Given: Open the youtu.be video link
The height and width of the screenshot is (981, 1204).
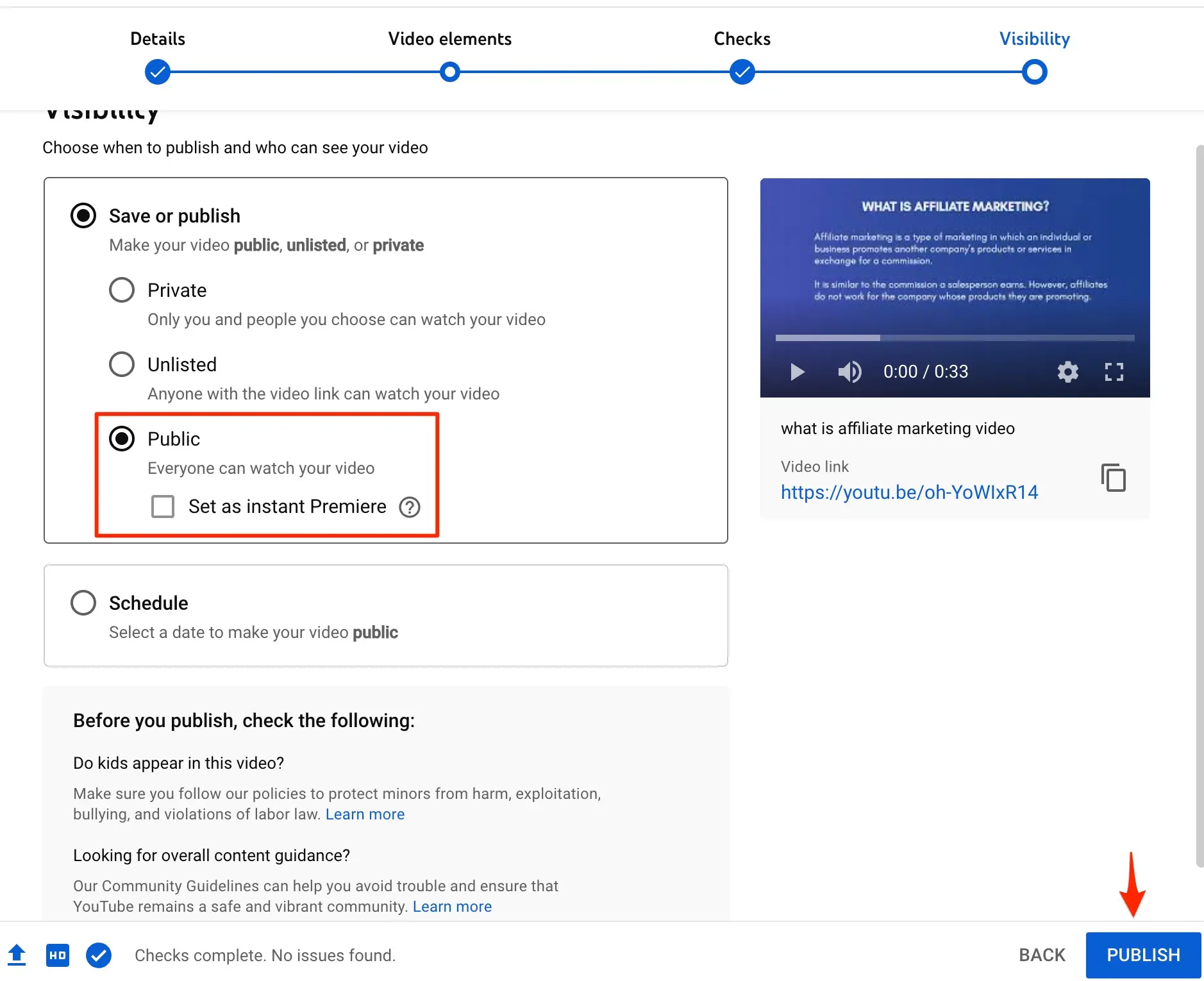Looking at the screenshot, I should pyautogui.click(x=909, y=492).
